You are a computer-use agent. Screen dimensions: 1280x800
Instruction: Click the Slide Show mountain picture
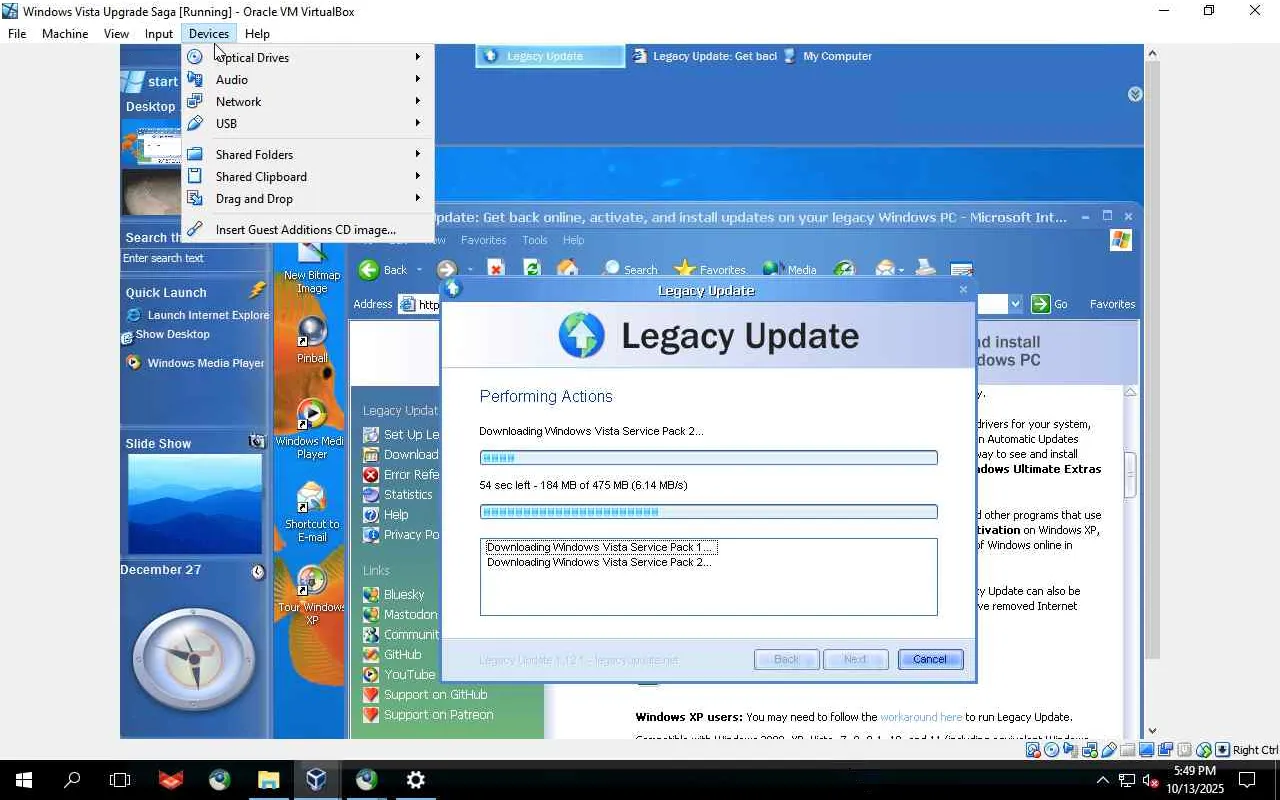[195, 504]
